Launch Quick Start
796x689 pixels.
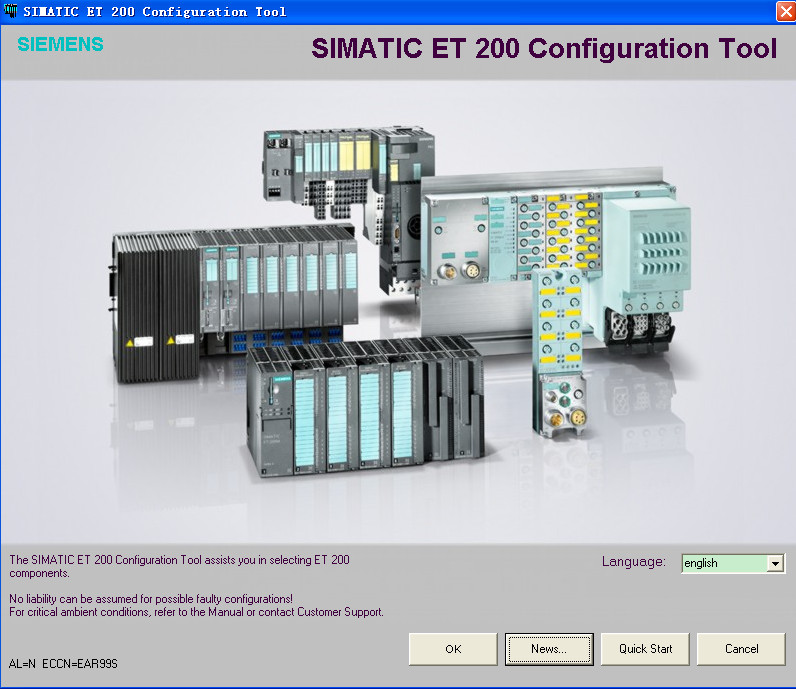(645, 649)
